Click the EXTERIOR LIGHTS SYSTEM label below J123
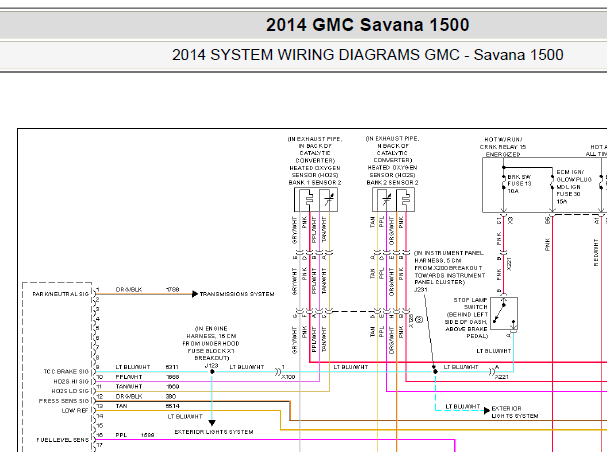The image size is (607, 452). (214, 432)
